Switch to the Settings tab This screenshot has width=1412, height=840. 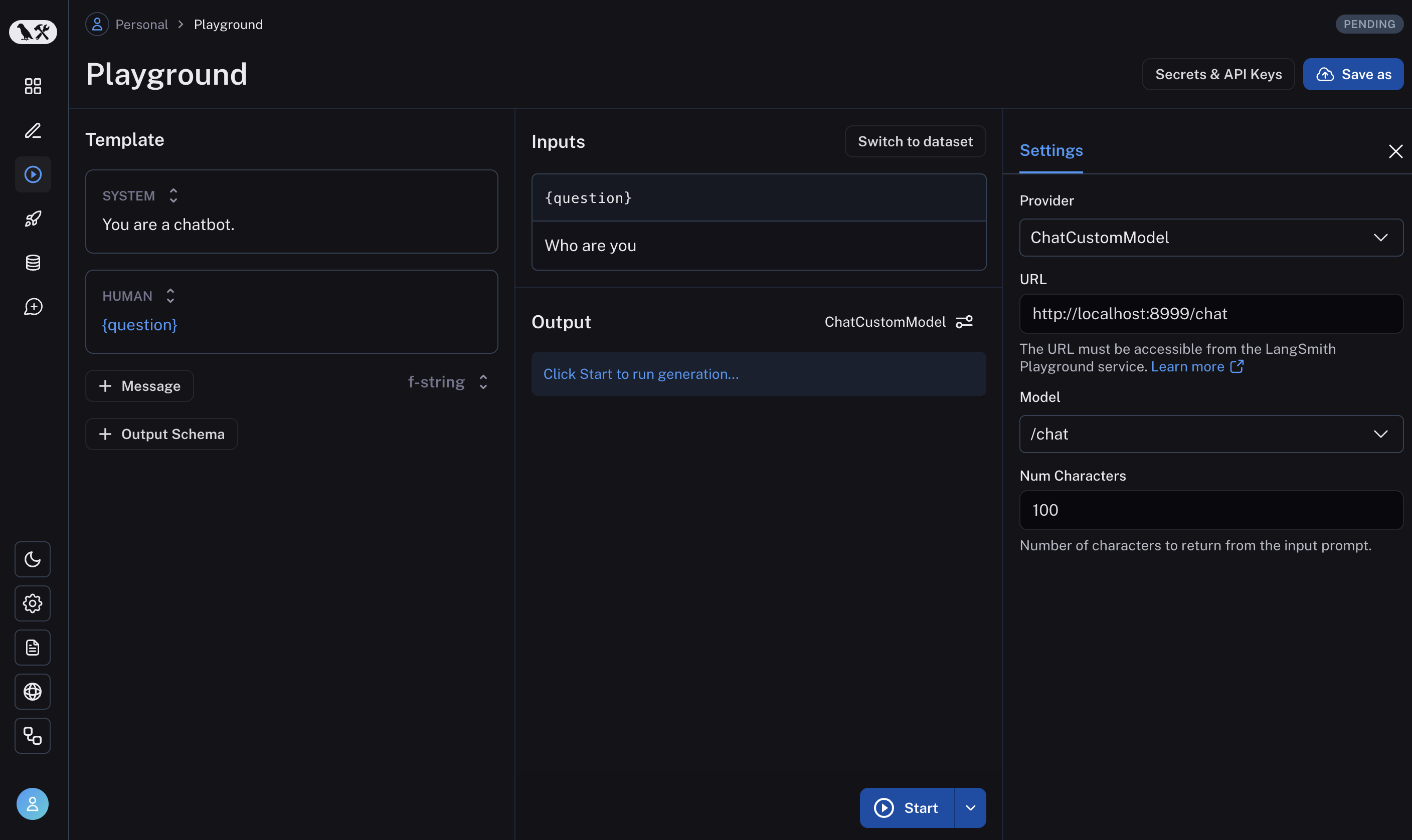(1050, 150)
